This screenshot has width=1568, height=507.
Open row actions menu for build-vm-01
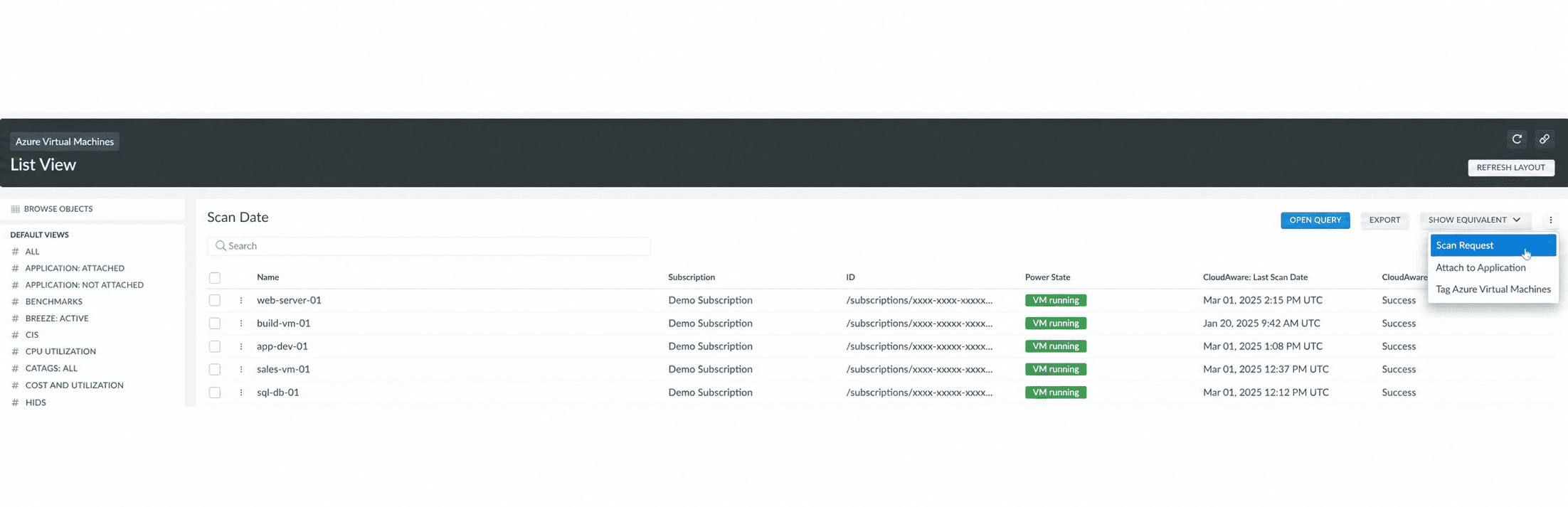241,324
